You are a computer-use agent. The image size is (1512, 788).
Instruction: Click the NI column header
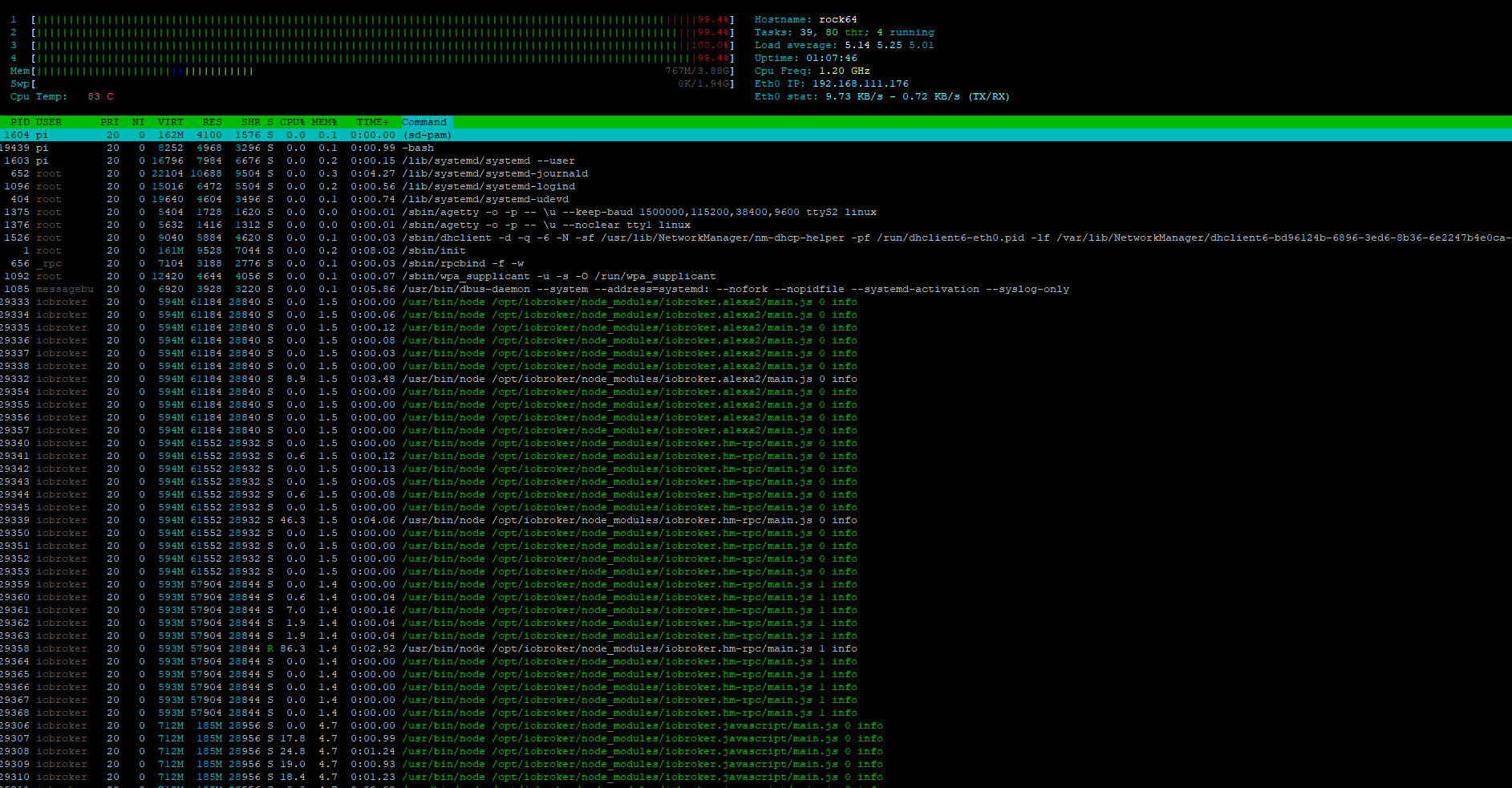point(139,122)
